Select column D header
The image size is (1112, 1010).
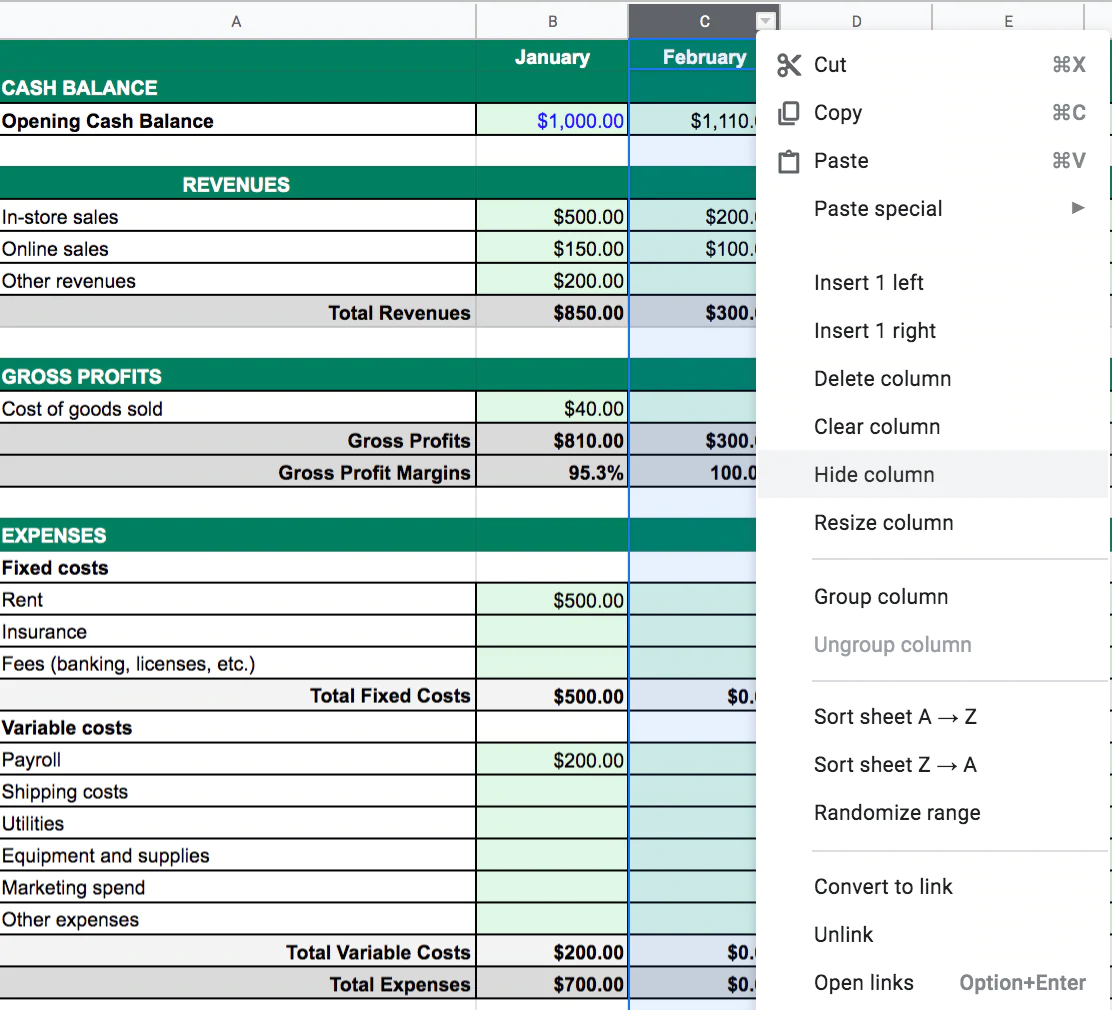pyautogui.click(x=856, y=21)
